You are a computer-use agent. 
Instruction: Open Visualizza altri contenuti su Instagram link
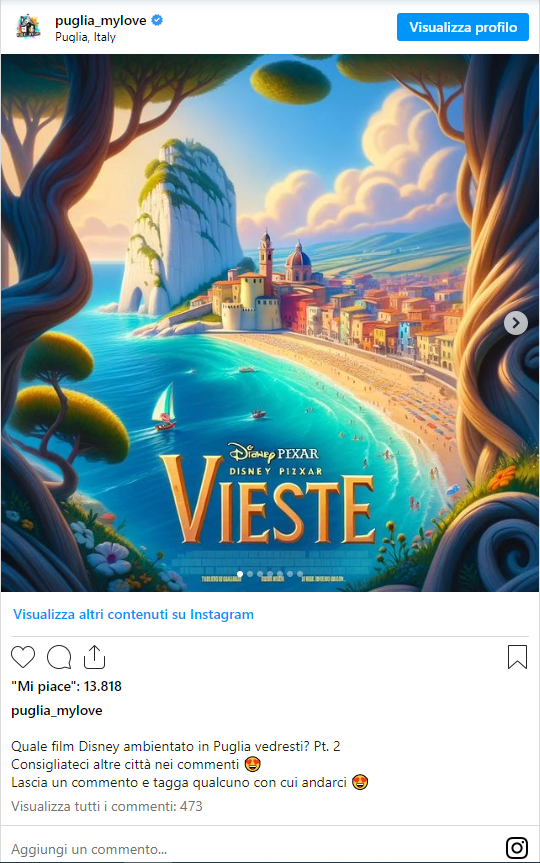tap(133, 614)
